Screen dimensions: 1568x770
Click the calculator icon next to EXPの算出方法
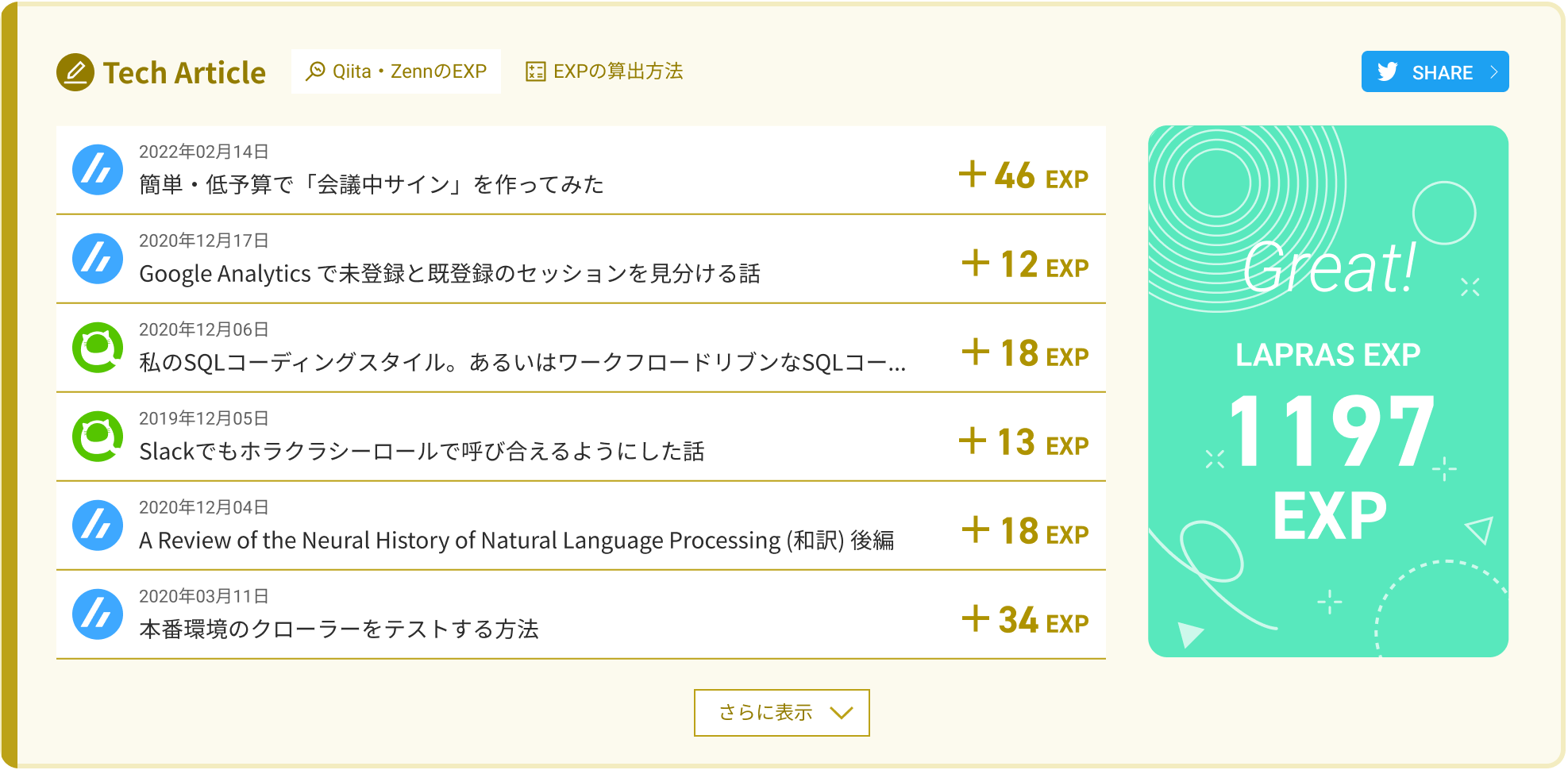[535, 71]
